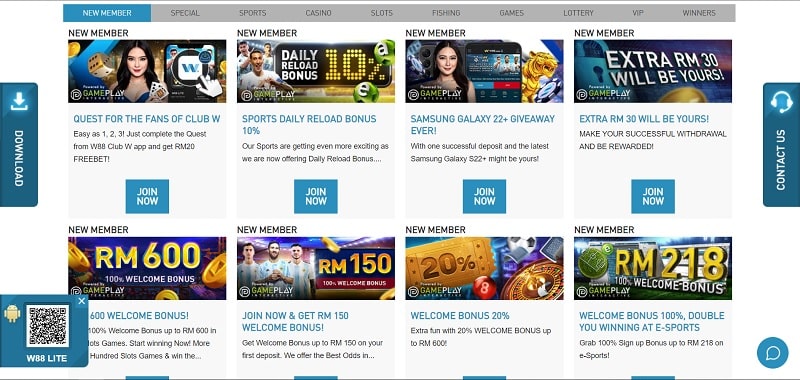Open the Sports promotions tab
The image size is (800, 380).
(x=253, y=13)
